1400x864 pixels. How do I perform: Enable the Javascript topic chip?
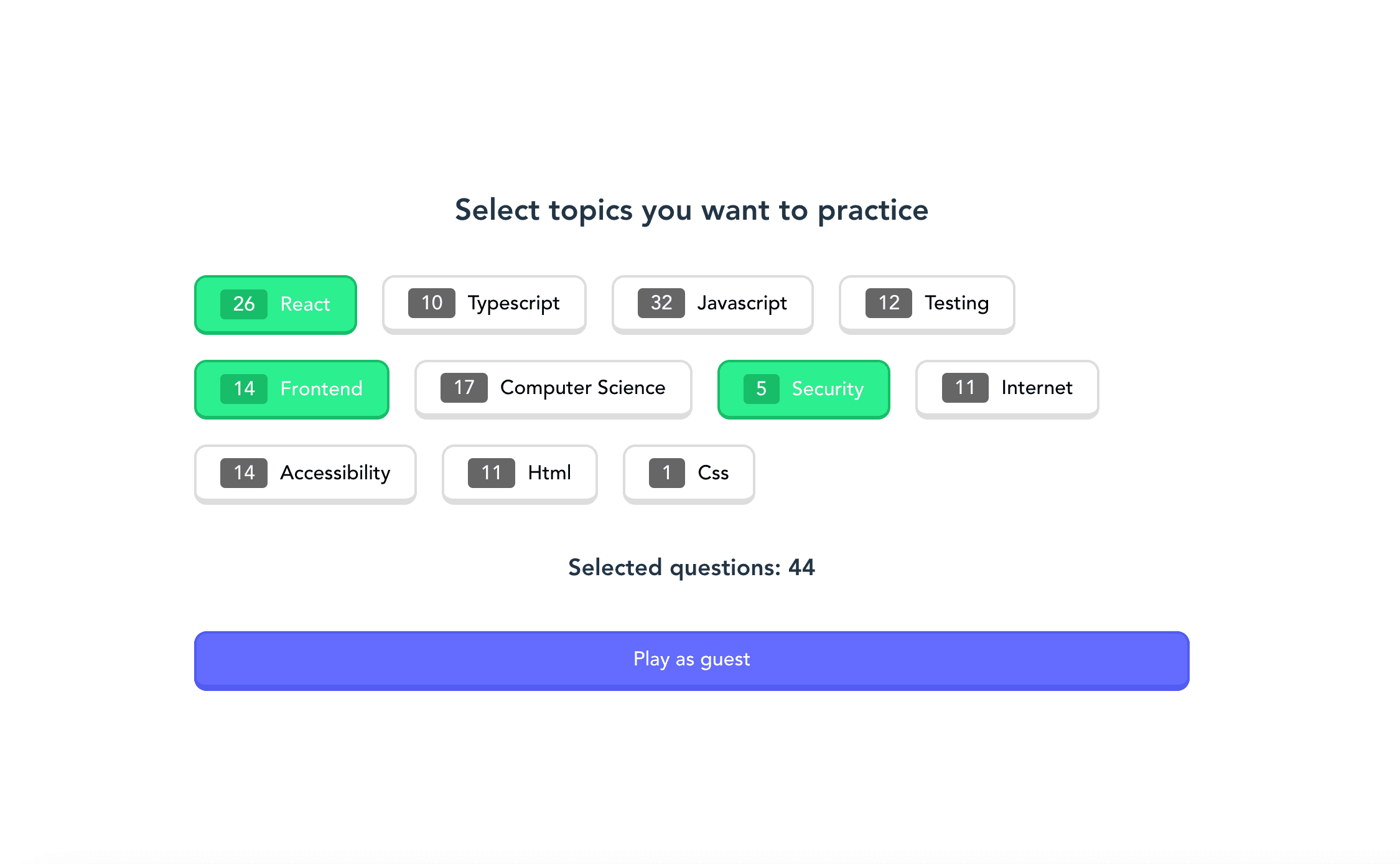point(712,304)
